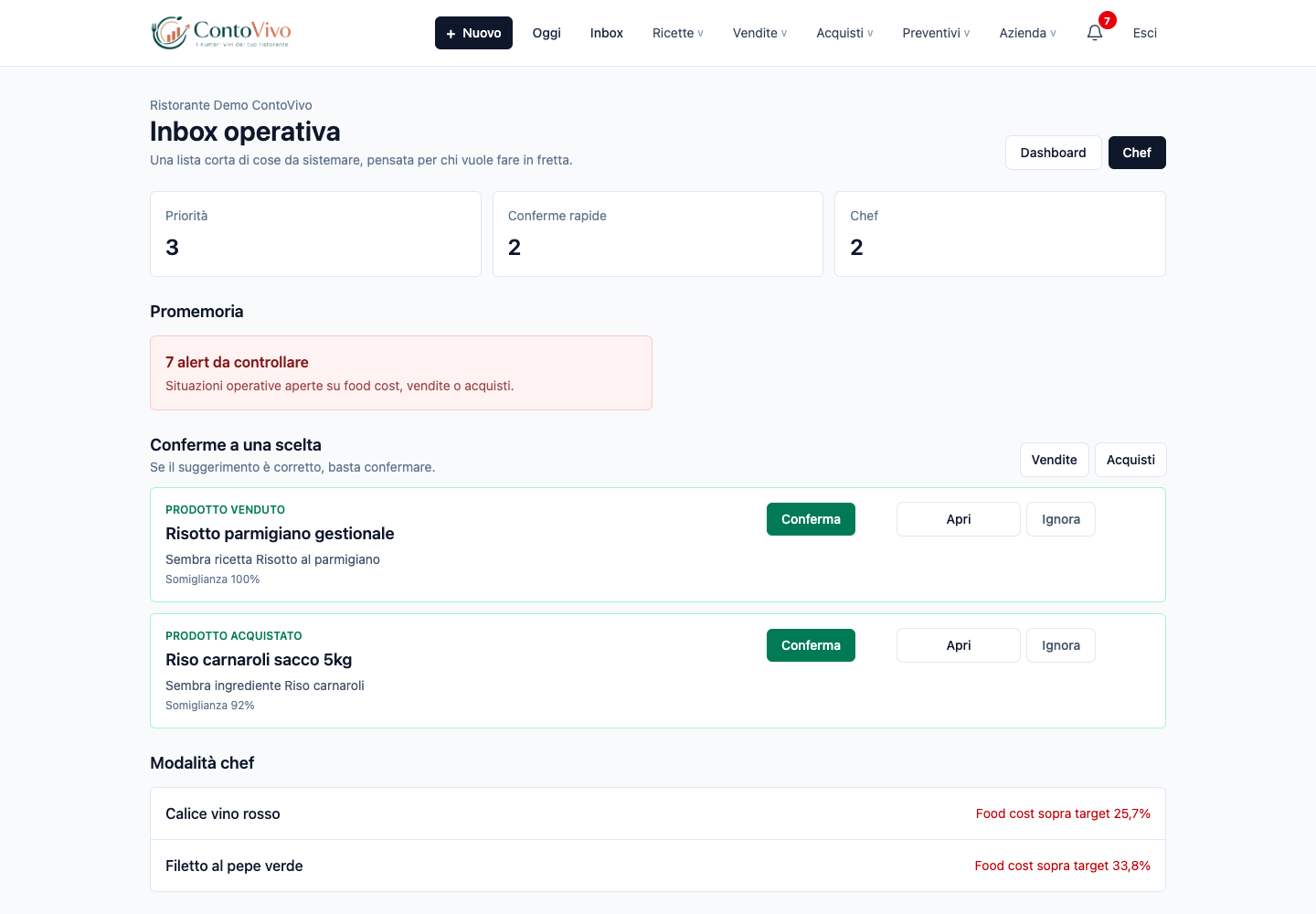Expand the Azienda dropdown menu
This screenshot has width=1316, height=914.
pyautogui.click(x=1027, y=33)
